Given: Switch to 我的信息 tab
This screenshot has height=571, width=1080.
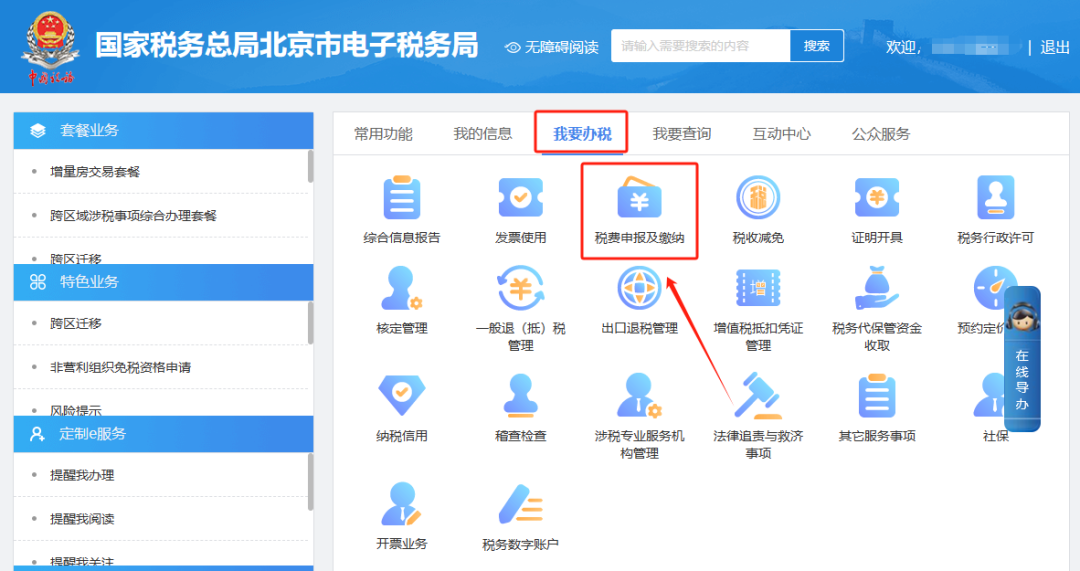Looking at the screenshot, I should pyautogui.click(x=482, y=134).
